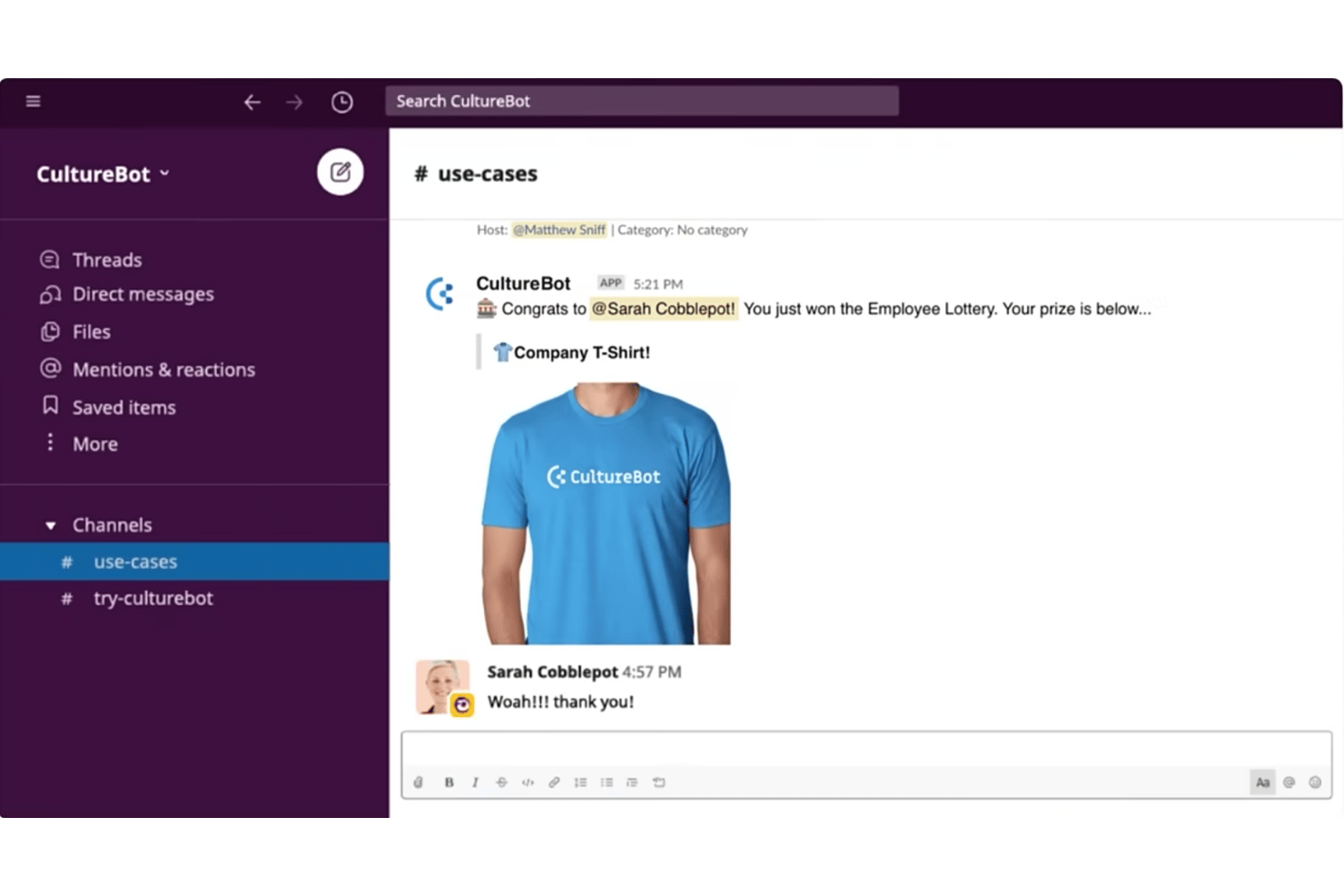Click the Saved items bookmark icon
1344x896 pixels.
pos(51,406)
